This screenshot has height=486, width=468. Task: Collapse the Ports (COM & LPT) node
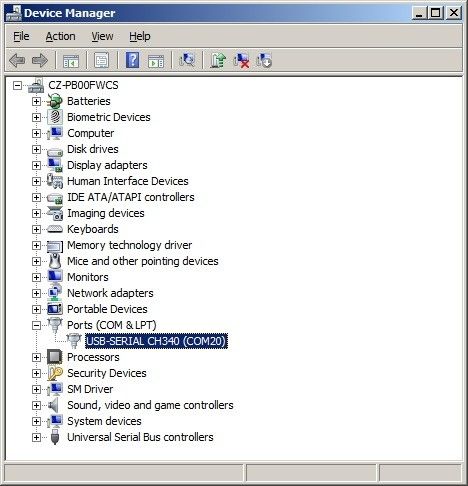36,325
